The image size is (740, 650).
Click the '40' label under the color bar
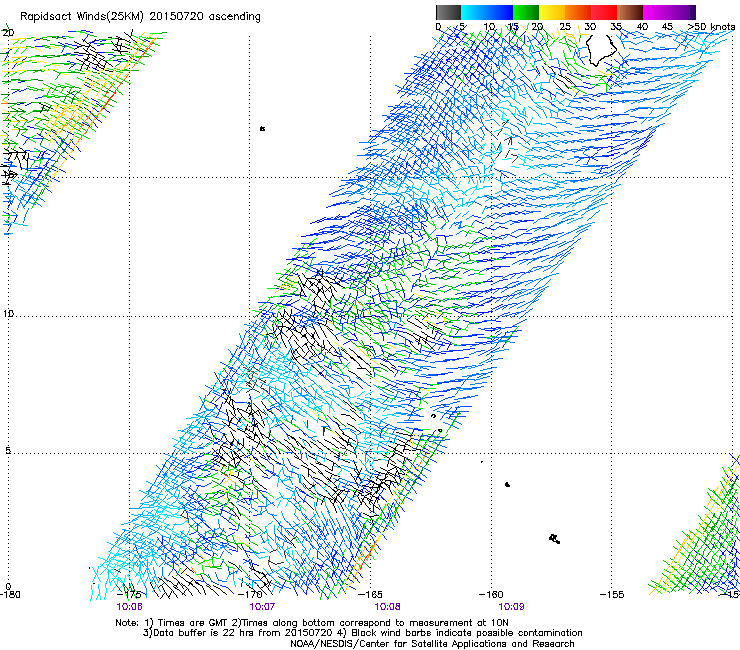[x=642, y=27]
